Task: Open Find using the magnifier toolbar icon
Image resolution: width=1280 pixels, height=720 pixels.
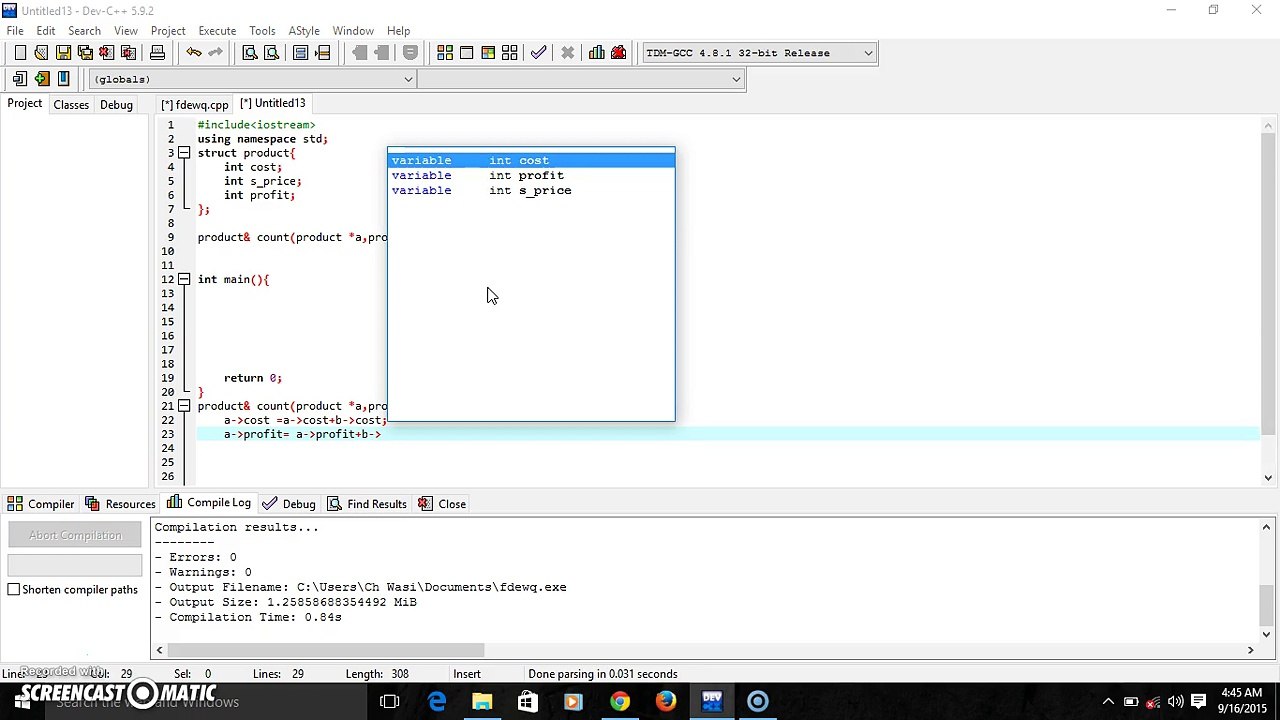Action: tap(250, 53)
